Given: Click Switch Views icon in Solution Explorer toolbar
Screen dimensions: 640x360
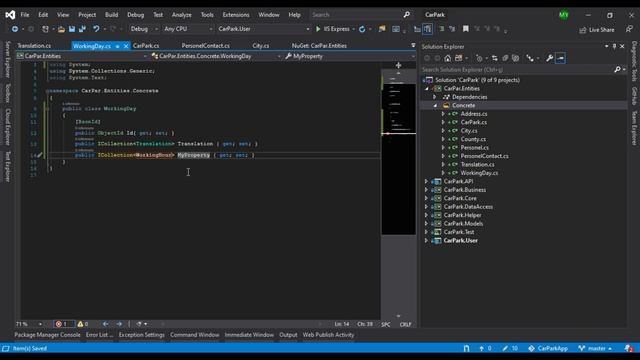Looking at the screenshot, I should pyautogui.click(x=459, y=58).
